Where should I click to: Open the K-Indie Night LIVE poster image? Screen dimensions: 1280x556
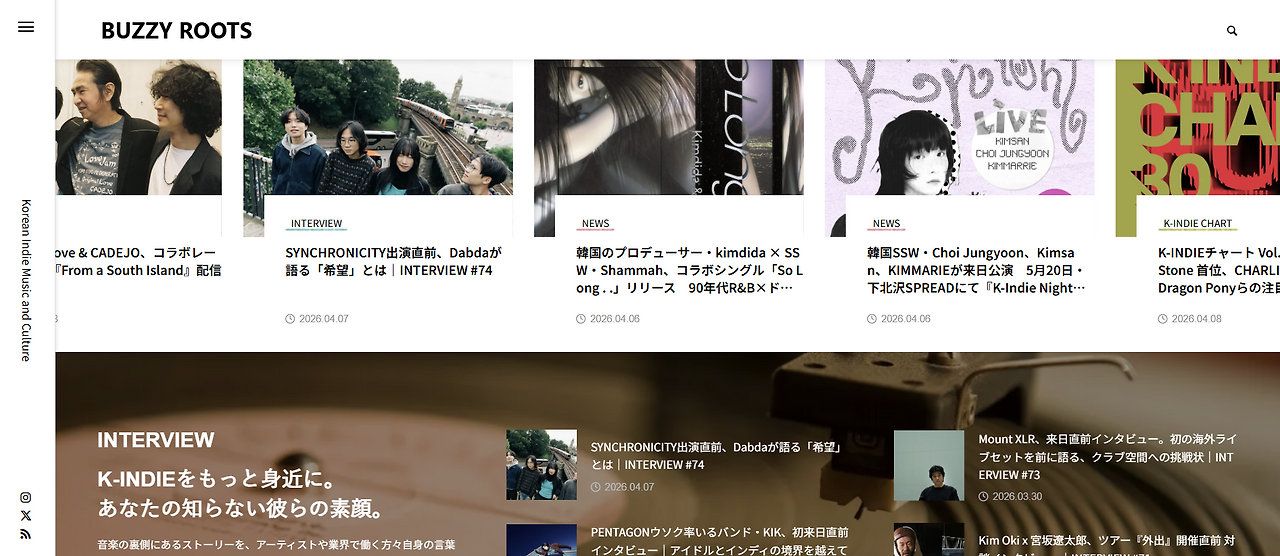pyautogui.click(x=959, y=127)
